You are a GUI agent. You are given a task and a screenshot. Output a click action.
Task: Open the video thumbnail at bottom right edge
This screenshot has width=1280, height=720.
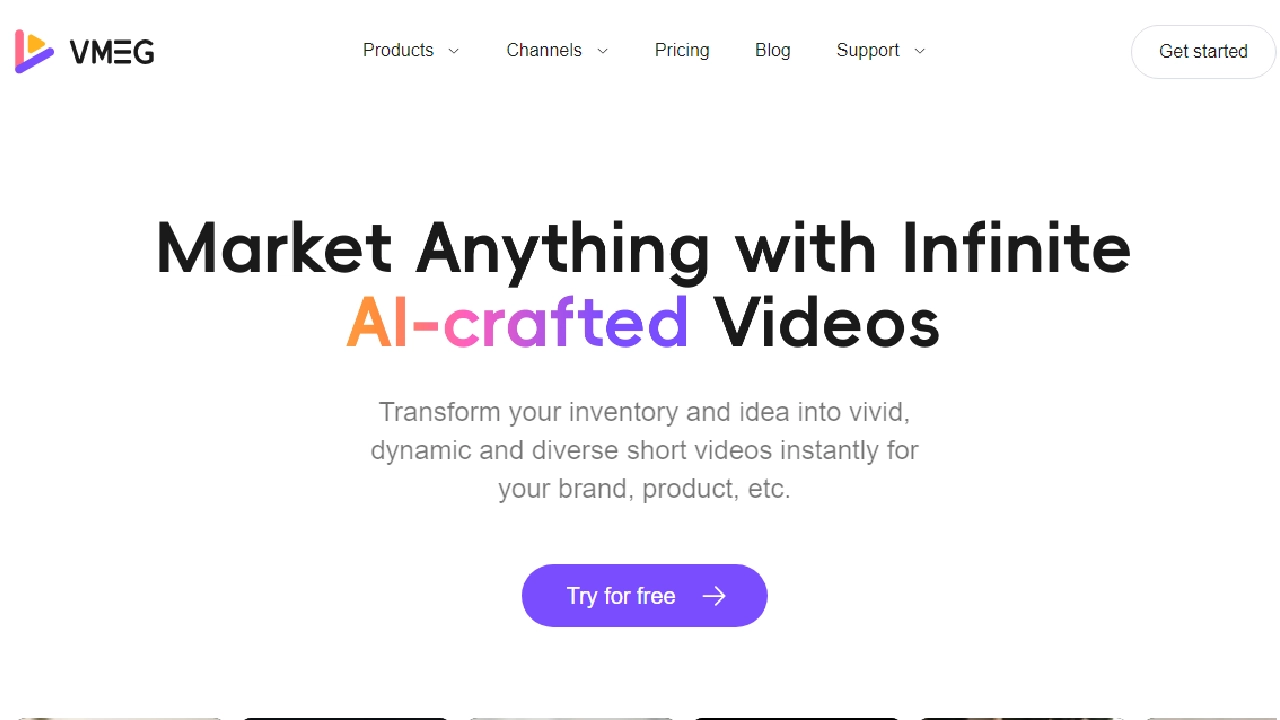point(1212,718)
